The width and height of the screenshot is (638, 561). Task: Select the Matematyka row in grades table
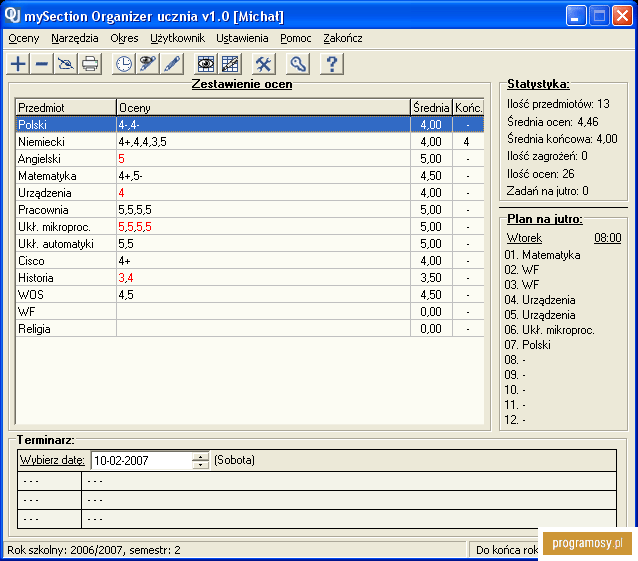click(x=250, y=176)
